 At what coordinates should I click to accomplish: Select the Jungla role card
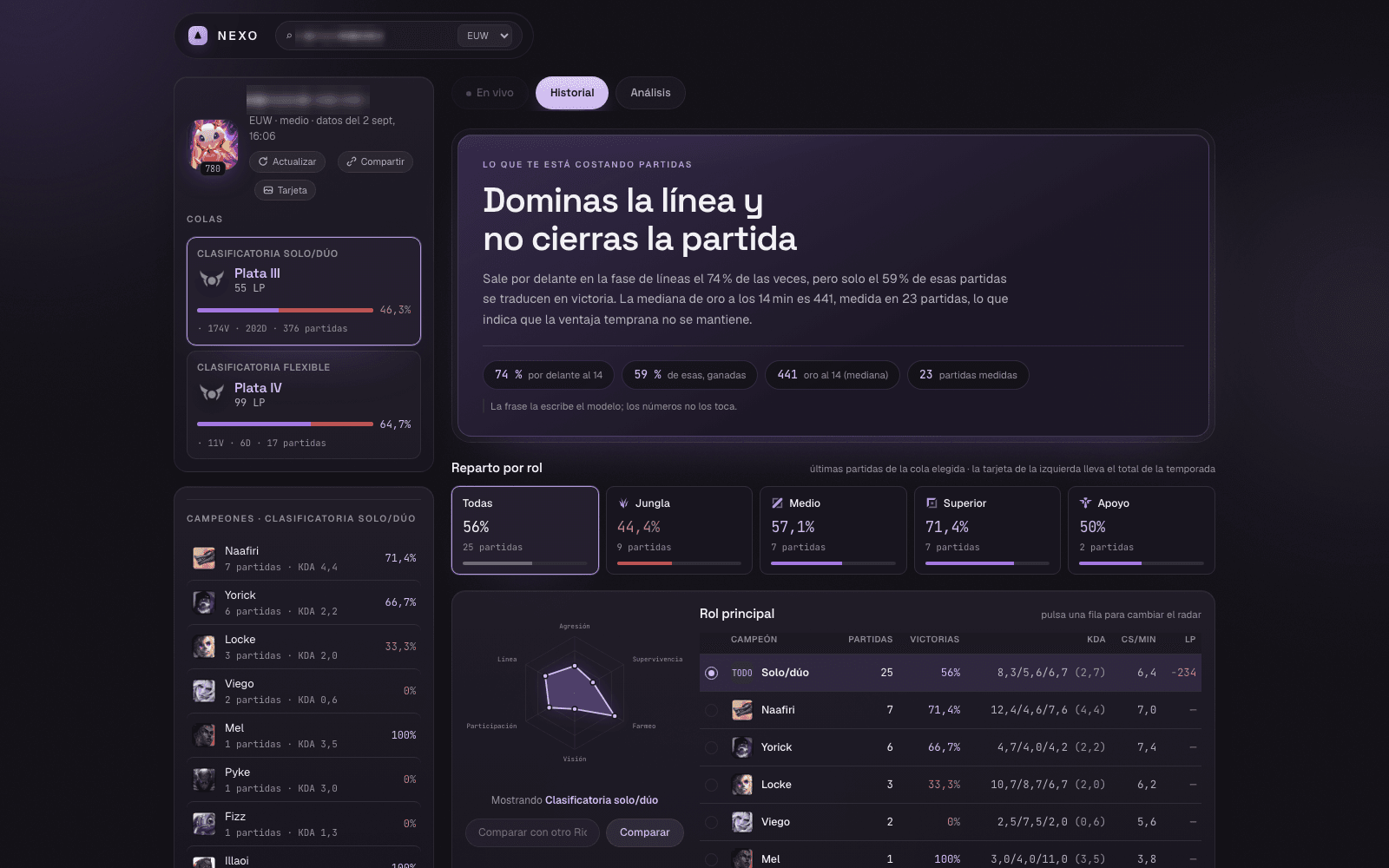(x=679, y=530)
